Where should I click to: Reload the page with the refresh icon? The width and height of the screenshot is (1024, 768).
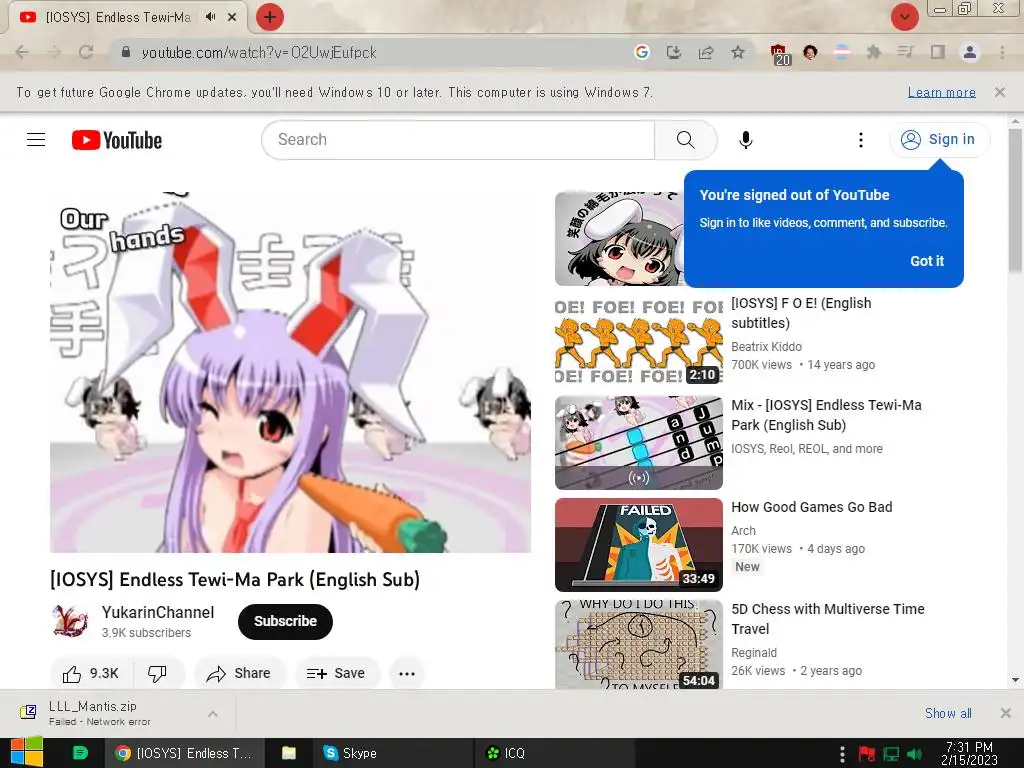click(x=86, y=52)
